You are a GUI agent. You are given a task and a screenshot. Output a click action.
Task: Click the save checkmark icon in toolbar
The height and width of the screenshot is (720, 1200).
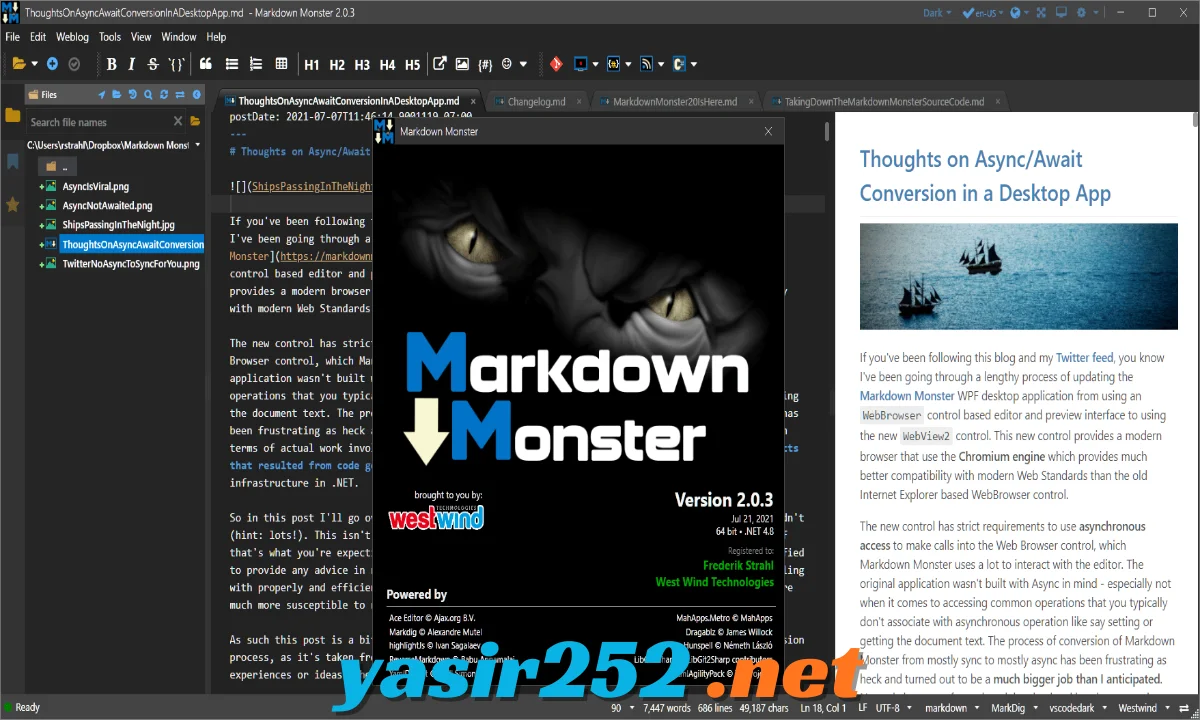pyautogui.click(x=74, y=64)
